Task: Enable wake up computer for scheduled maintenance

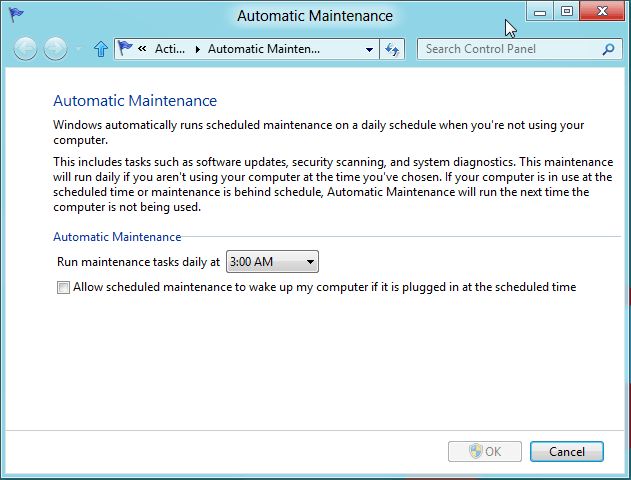Action: coord(63,287)
